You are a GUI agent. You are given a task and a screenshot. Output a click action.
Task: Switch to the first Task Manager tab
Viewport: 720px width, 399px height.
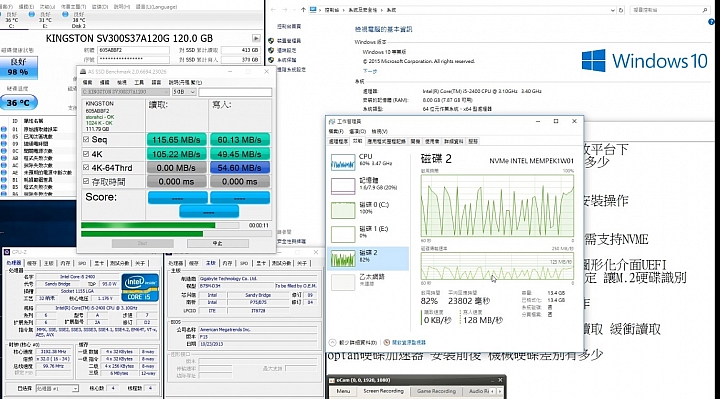tap(338, 141)
